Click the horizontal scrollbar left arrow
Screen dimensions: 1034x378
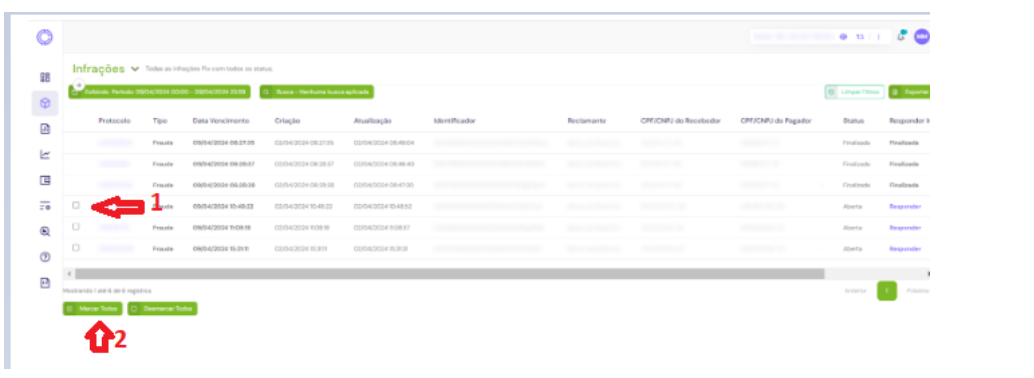point(69,273)
